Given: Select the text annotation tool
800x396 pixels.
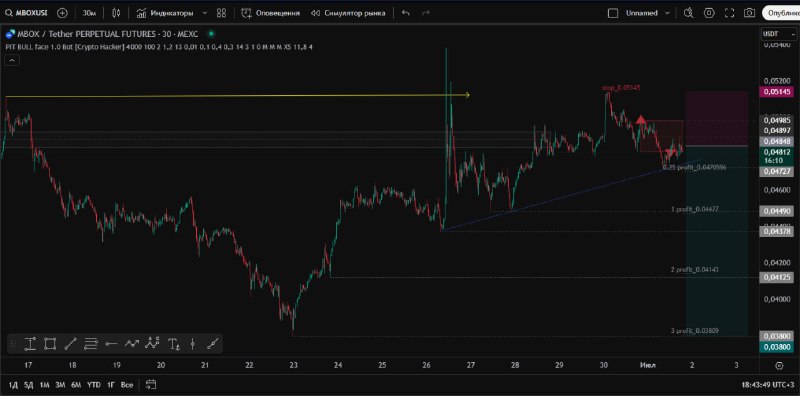Looking at the screenshot, I should tap(173, 344).
